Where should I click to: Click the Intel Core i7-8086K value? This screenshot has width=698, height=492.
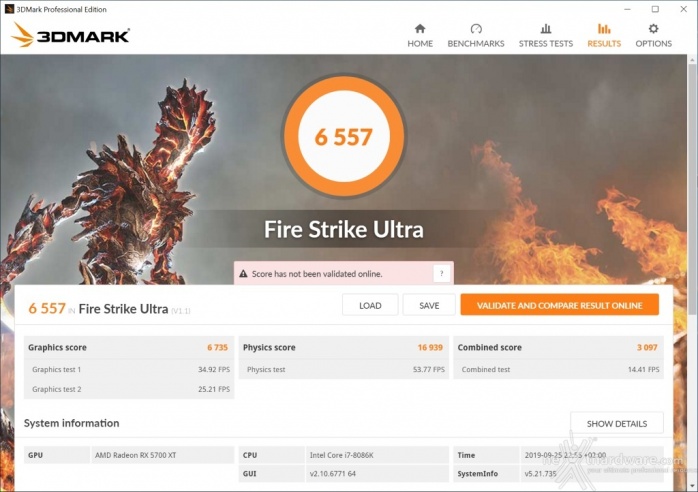[x=341, y=455]
